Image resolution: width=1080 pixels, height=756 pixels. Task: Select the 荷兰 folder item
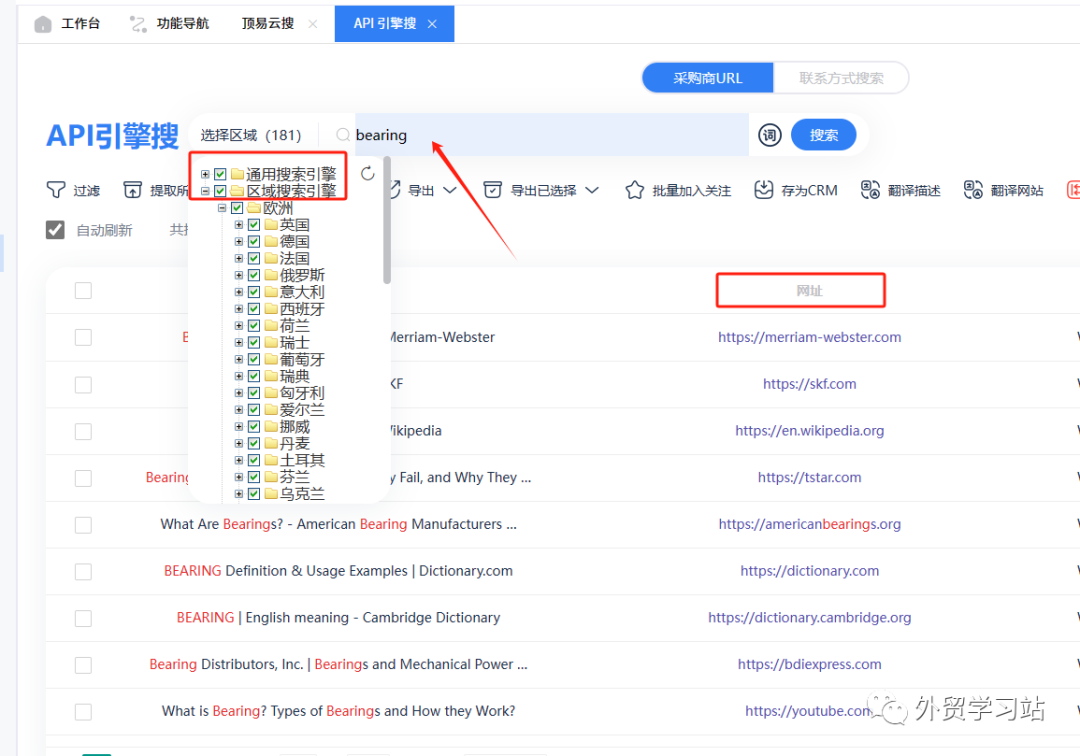coord(288,325)
